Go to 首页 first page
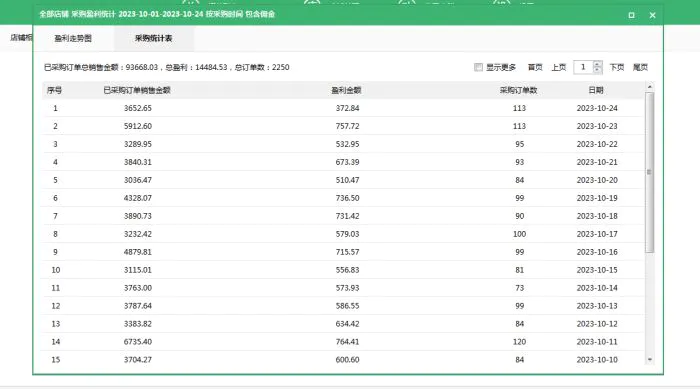This screenshot has height=389, width=700. click(x=535, y=67)
